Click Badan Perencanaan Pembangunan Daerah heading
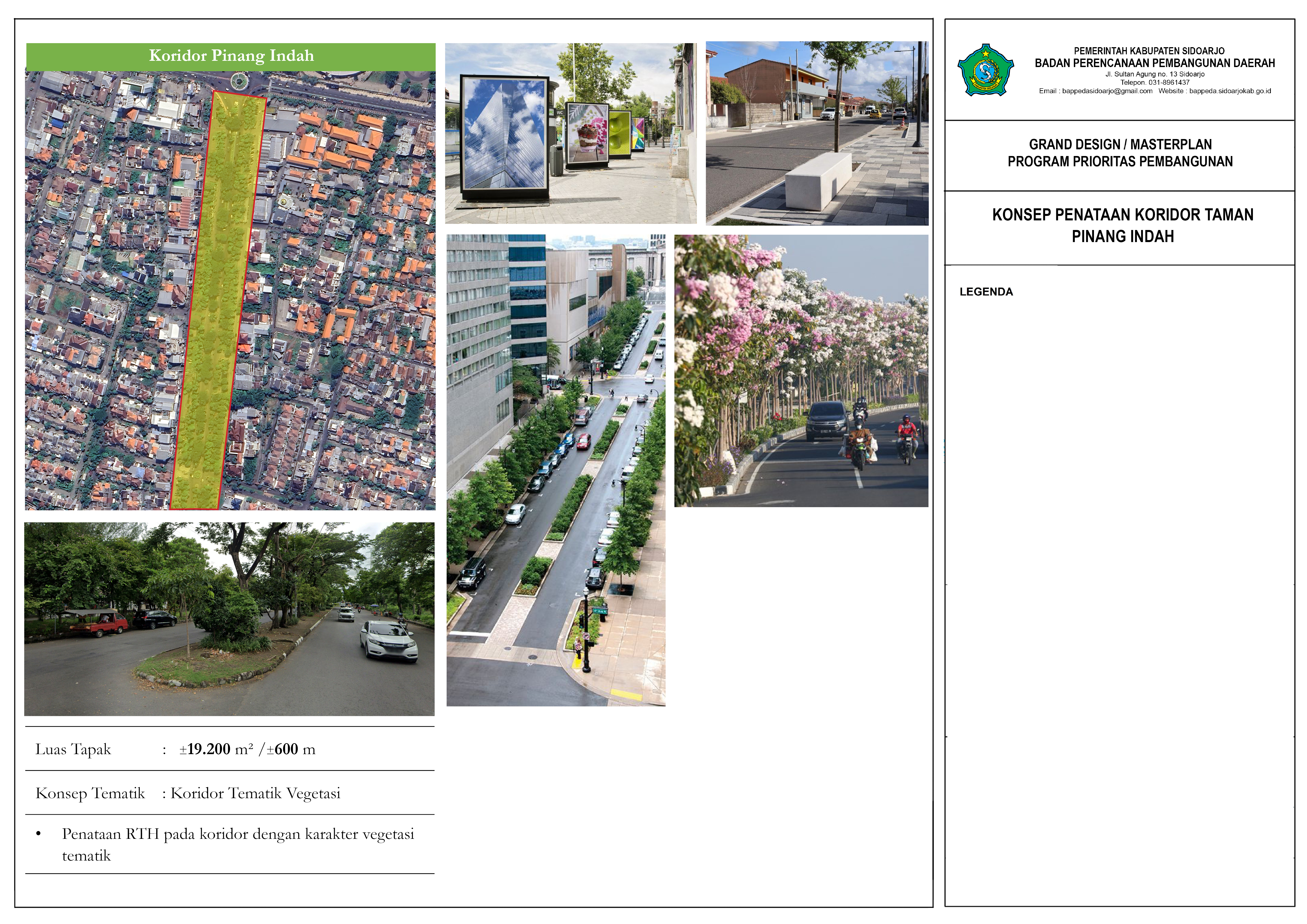Image resolution: width=1307 pixels, height=924 pixels. 1155,63
